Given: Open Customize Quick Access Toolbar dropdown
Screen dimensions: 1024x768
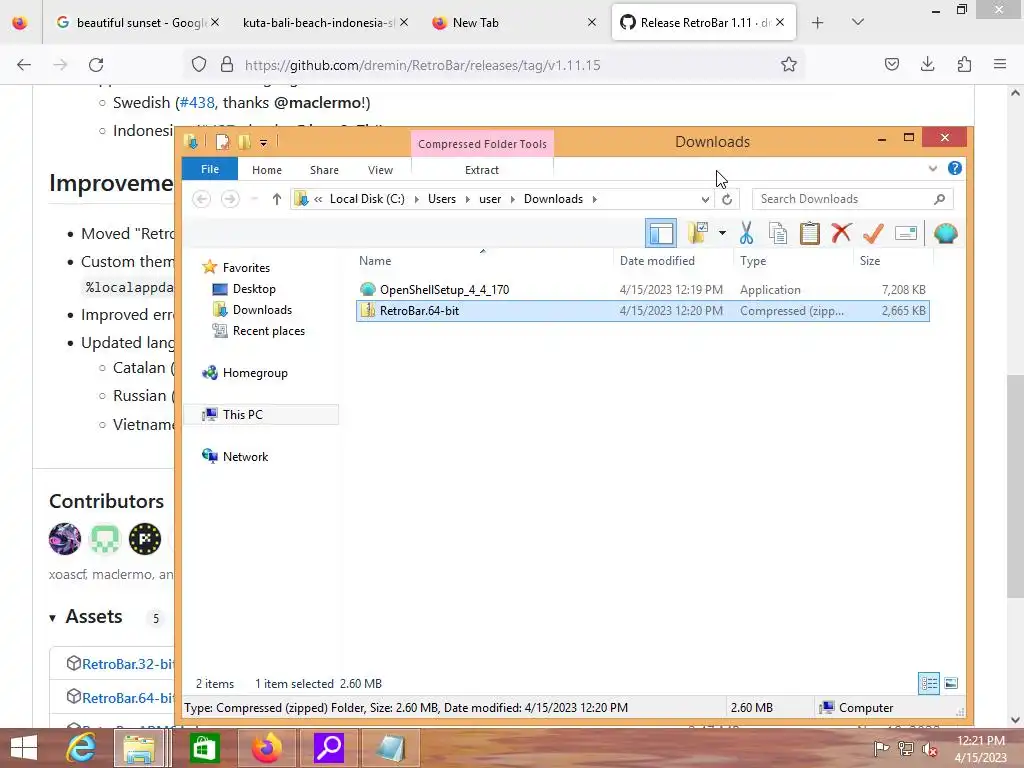Looking at the screenshot, I should coord(263,142).
